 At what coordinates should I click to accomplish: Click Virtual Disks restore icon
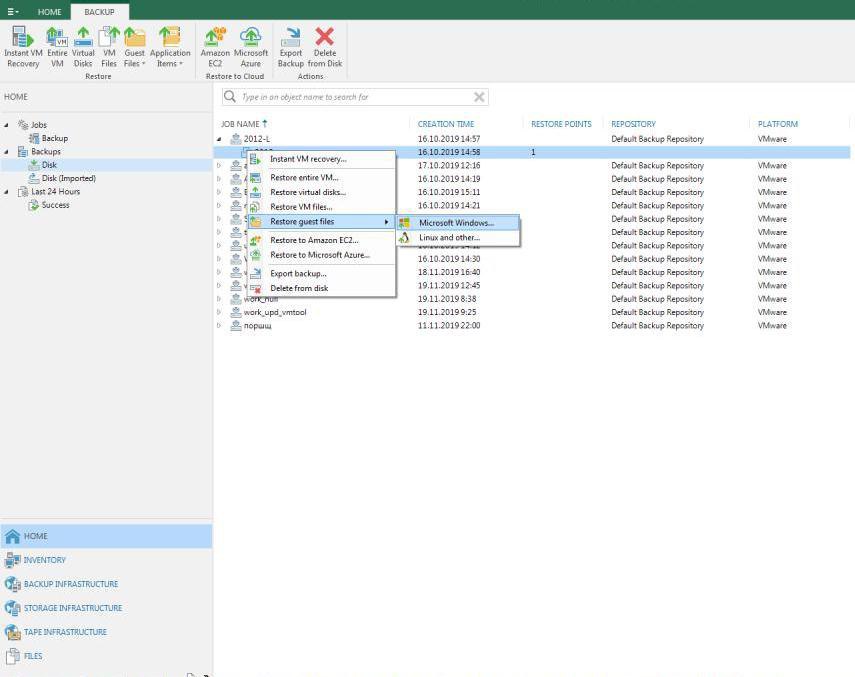(x=83, y=47)
